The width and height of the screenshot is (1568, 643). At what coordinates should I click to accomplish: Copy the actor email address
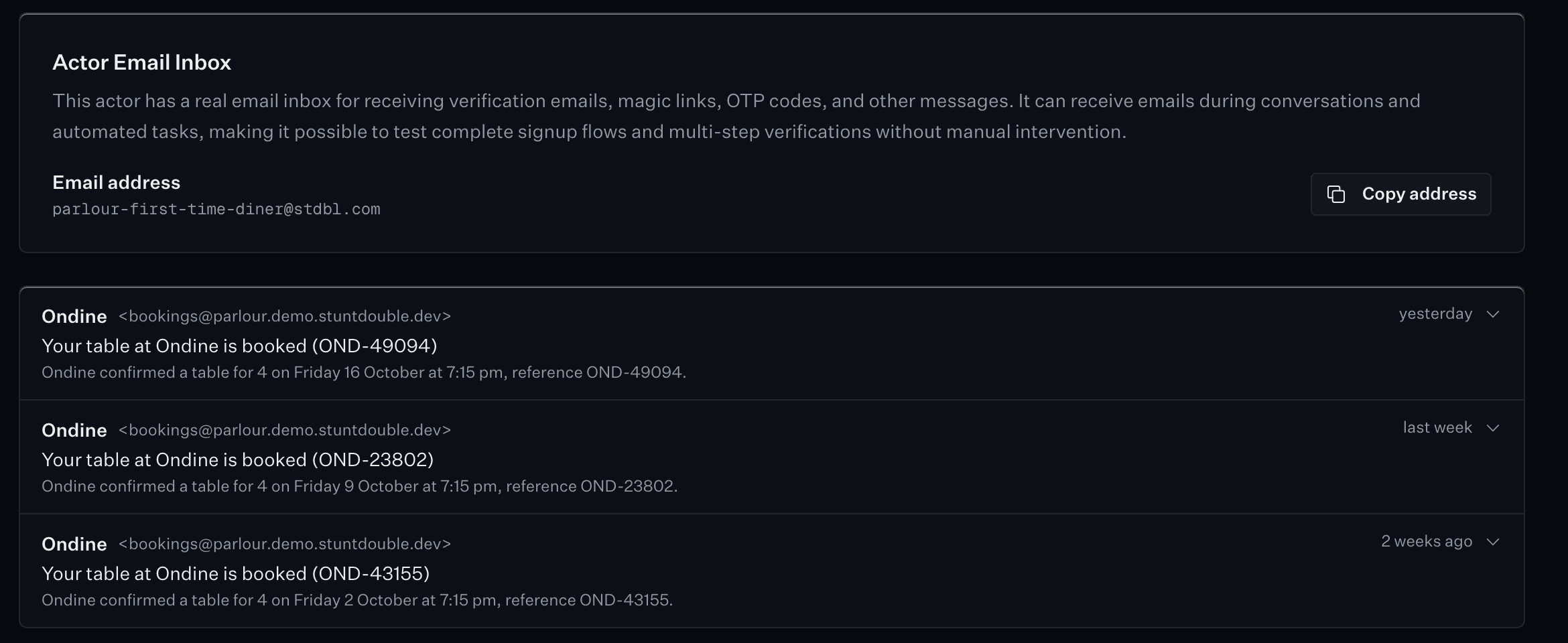[x=1400, y=194]
